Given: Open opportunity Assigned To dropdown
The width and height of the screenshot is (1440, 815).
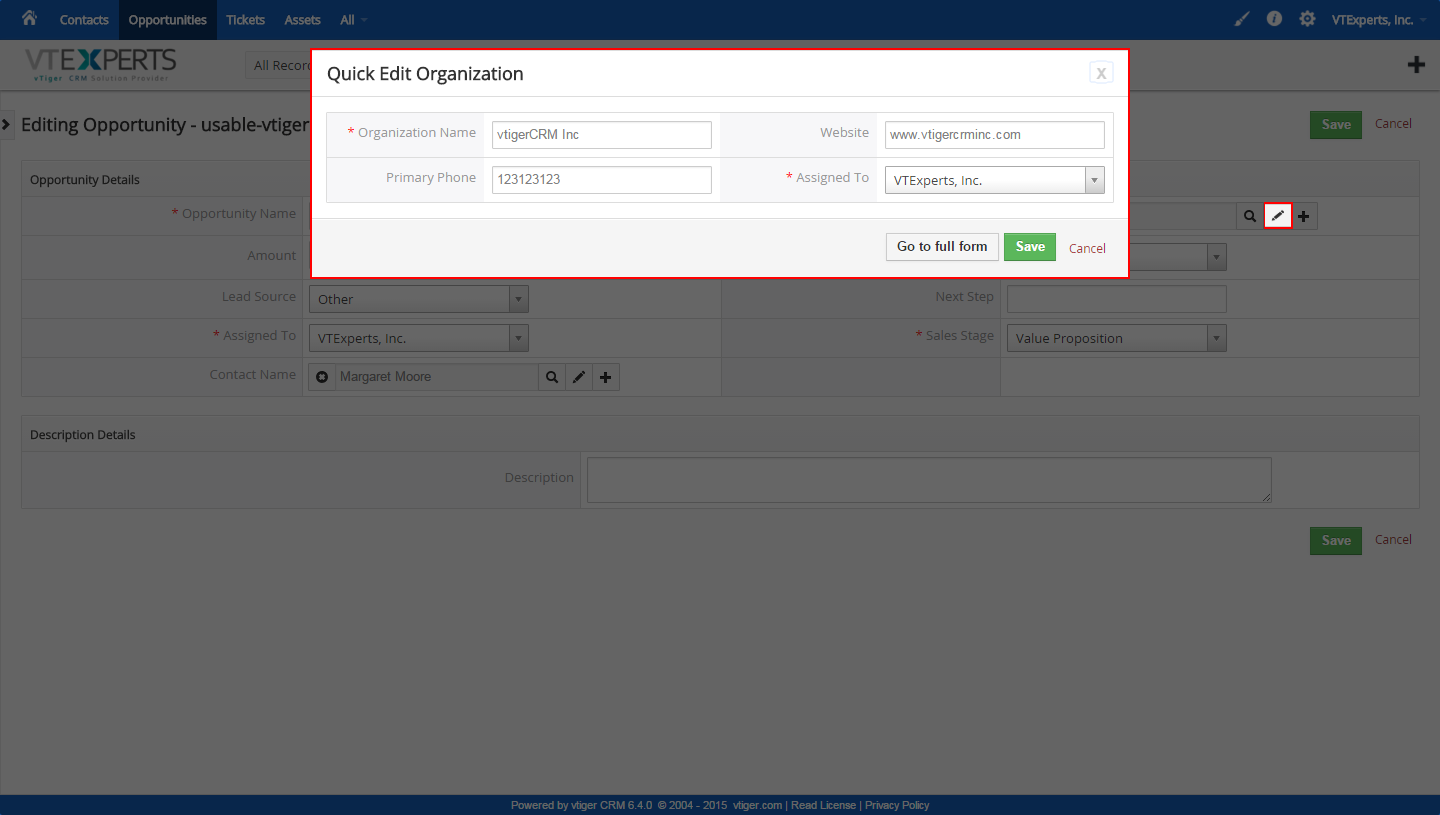Looking at the screenshot, I should 418,338.
